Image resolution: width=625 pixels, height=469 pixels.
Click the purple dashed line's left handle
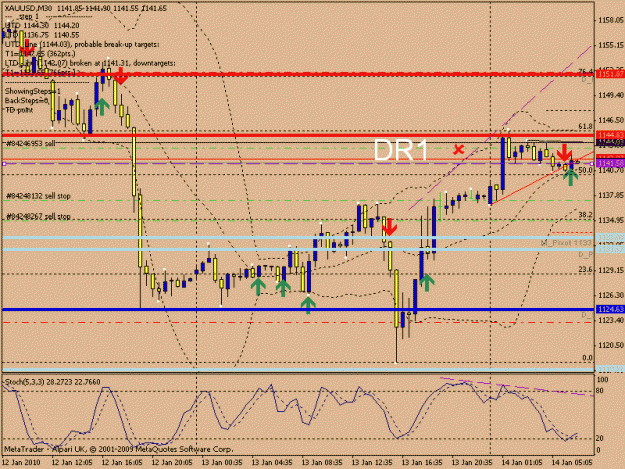click(x=4, y=164)
